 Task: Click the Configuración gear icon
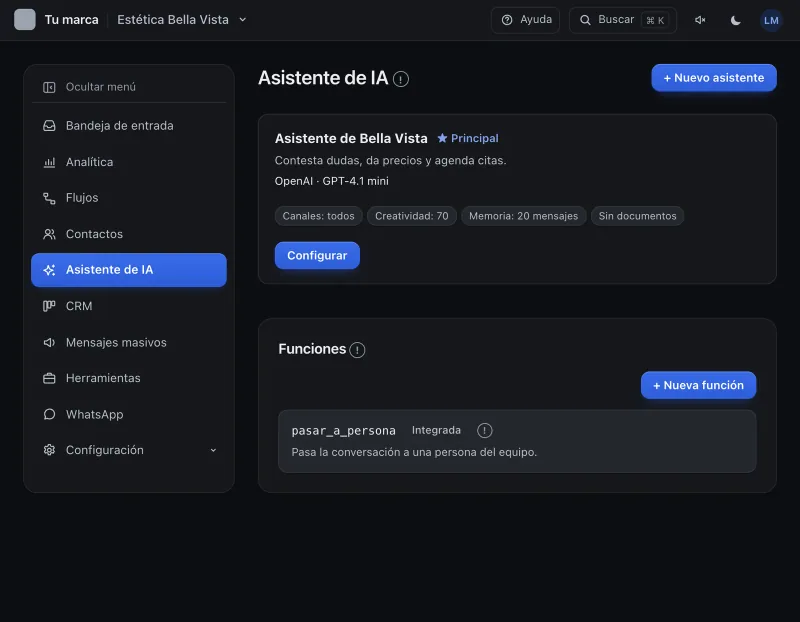click(x=49, y=450)
